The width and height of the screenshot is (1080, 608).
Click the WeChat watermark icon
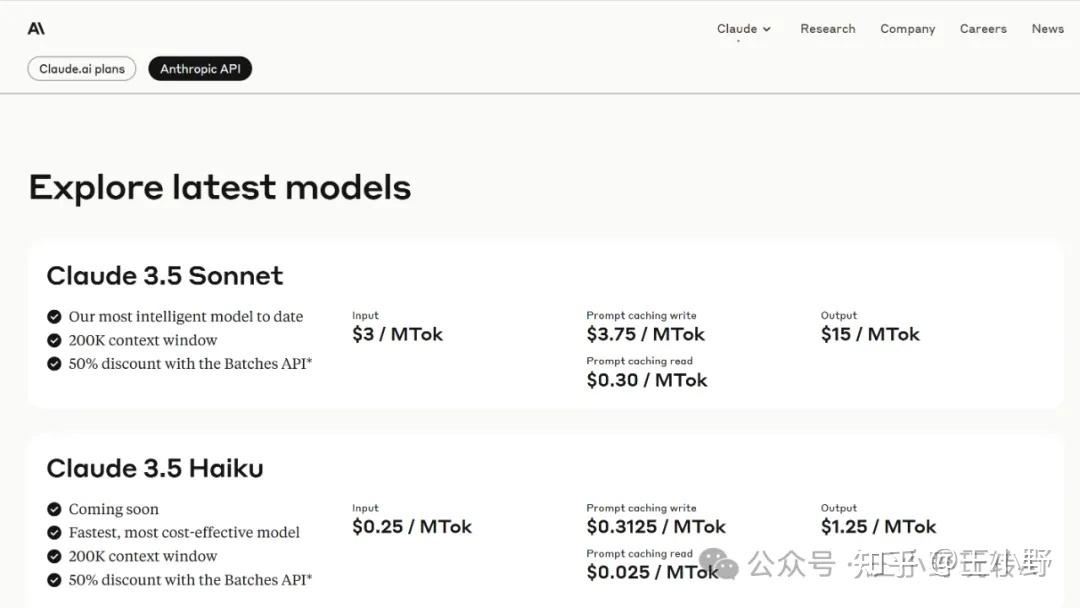tap(718, 563)
